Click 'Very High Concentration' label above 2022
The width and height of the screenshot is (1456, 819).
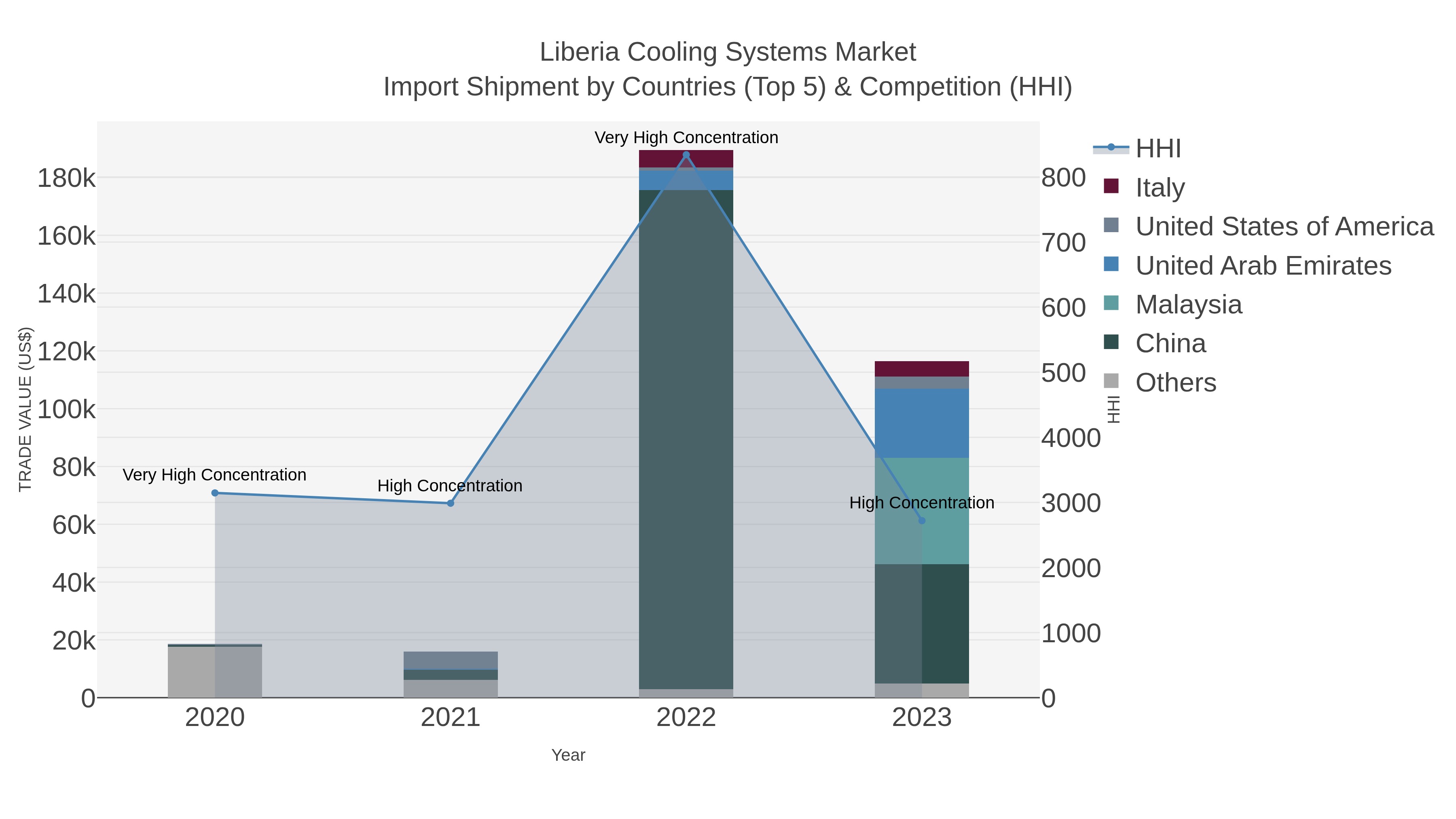coord(686,138)
